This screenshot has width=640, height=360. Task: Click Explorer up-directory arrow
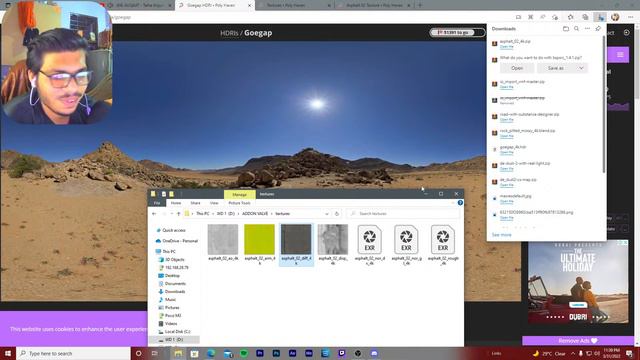pos(178,214)
